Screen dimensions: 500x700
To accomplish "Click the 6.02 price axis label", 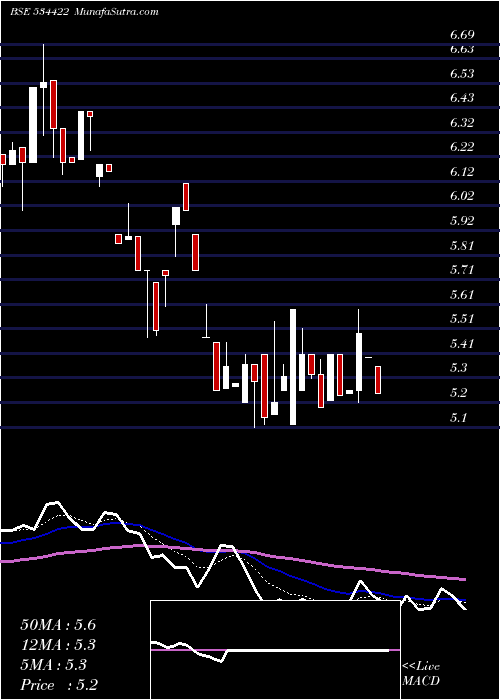I will [462, 196].
